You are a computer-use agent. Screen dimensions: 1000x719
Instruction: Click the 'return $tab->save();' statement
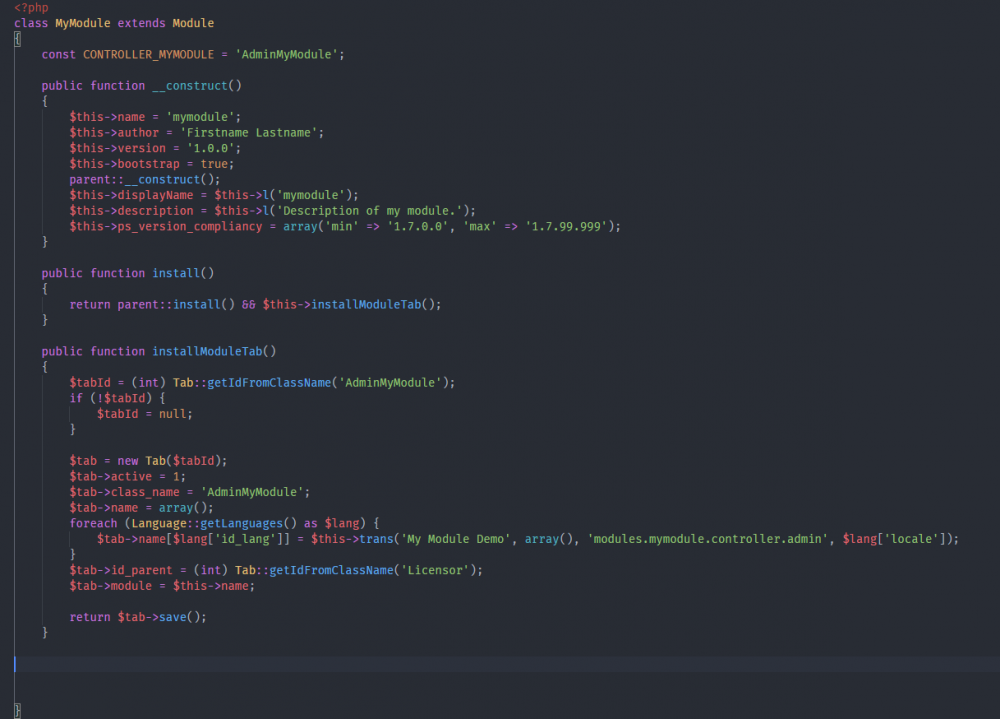[x=138, y=617]
